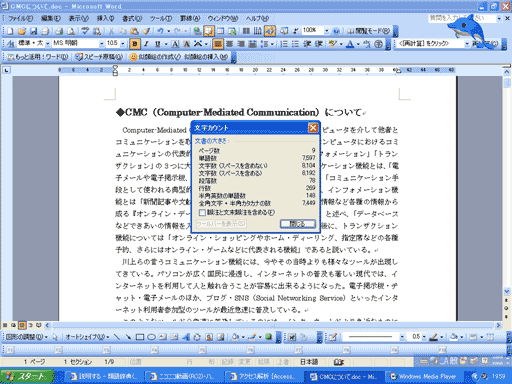Open the 0.5 line weight dropdown

click(424, 337)
